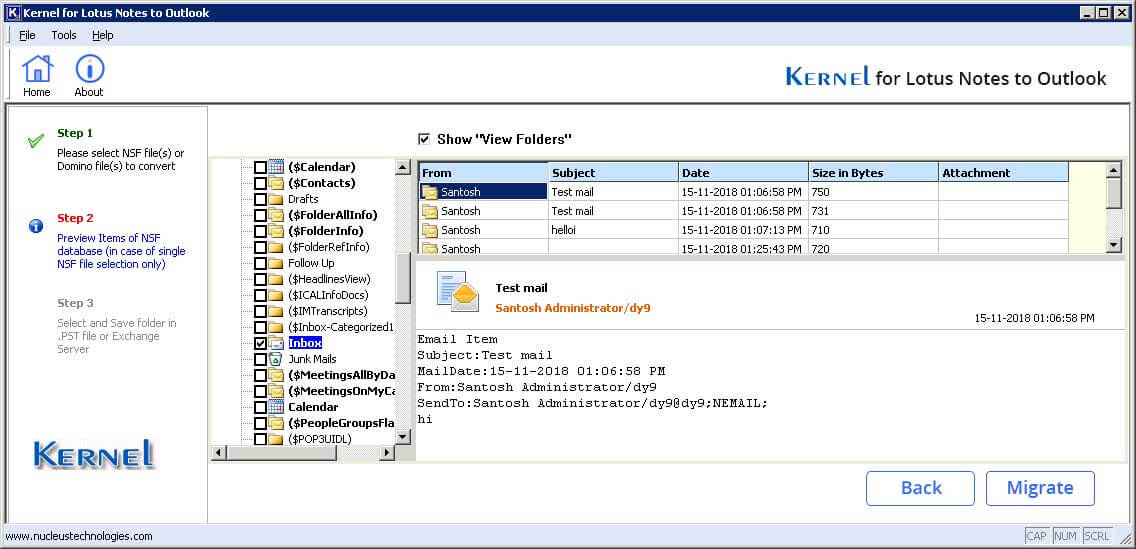The height and width of the screenshot is (549, 1136).
Task: Click mail list scroll up arrow
Action: click(1114, 170)
